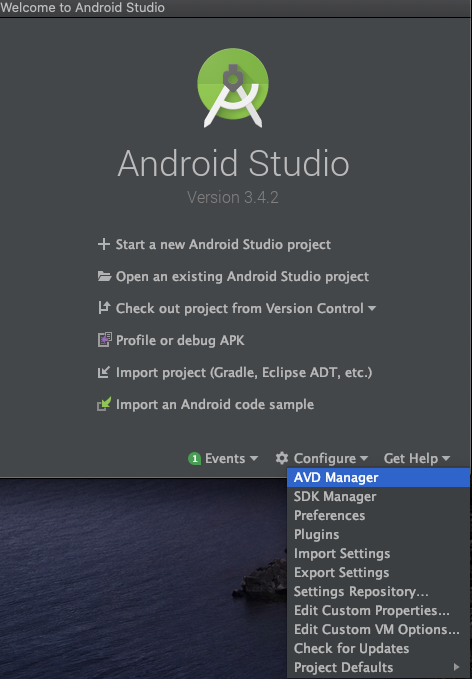The width and height of the screenshot is (472, 679).
Task: Start a new Android Studio project
Action: pos(223,244)
